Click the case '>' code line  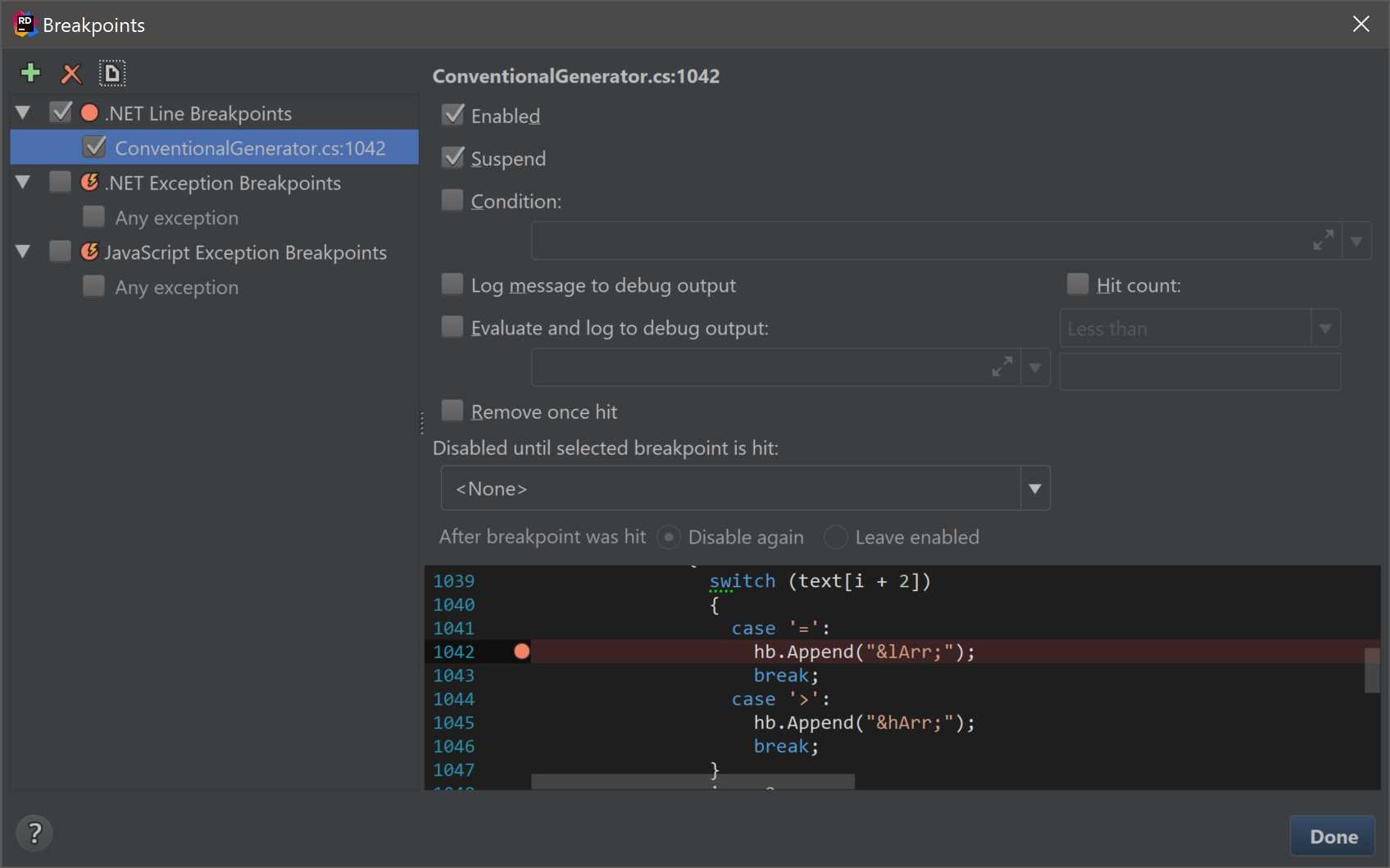[x=781, y=699]
